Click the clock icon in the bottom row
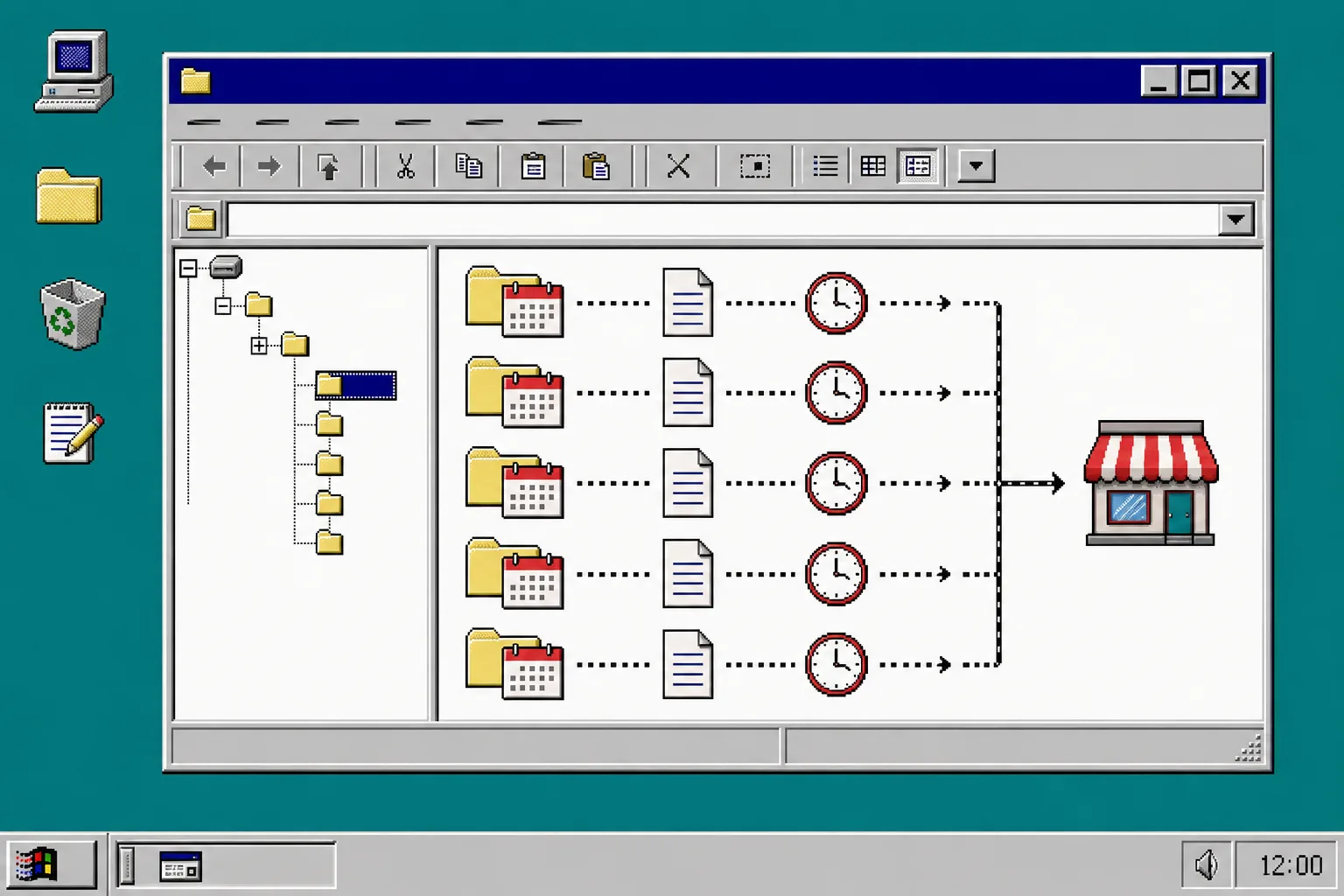The width and height of the screenshot is (1344, 896). tap(836, 664)
